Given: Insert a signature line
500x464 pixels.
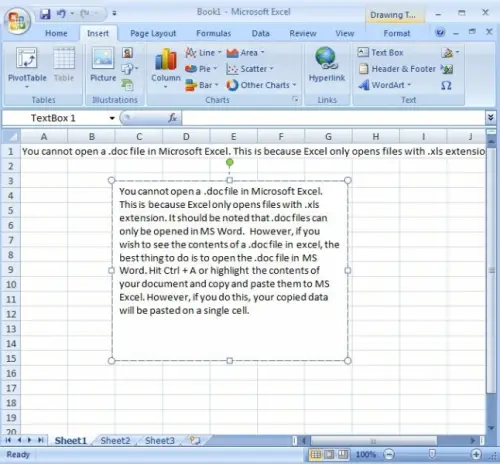Looking at the screenshot, I should click(x=450, y=53).
